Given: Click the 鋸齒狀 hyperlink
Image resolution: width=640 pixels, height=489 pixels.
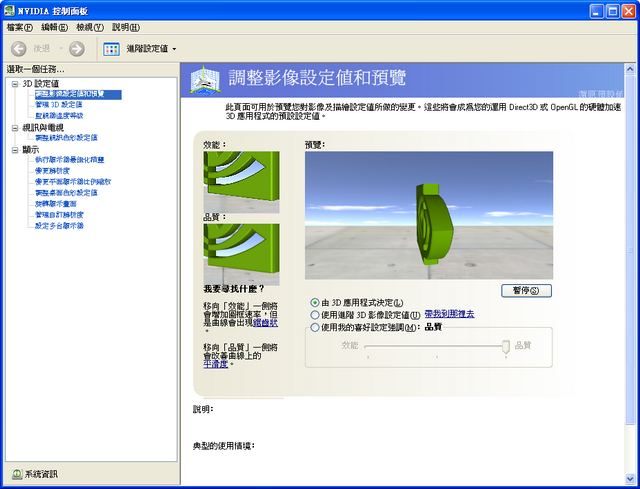Looking at the screenshot, I should (265, 323).
